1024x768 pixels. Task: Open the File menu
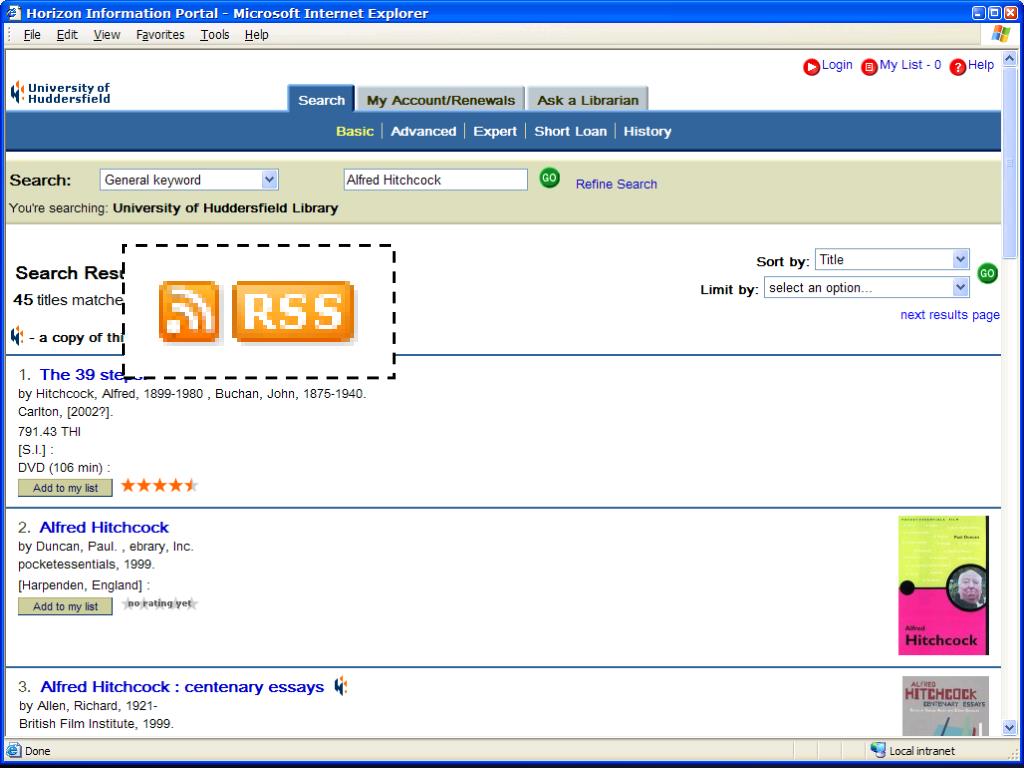click(x=32, y=35)
